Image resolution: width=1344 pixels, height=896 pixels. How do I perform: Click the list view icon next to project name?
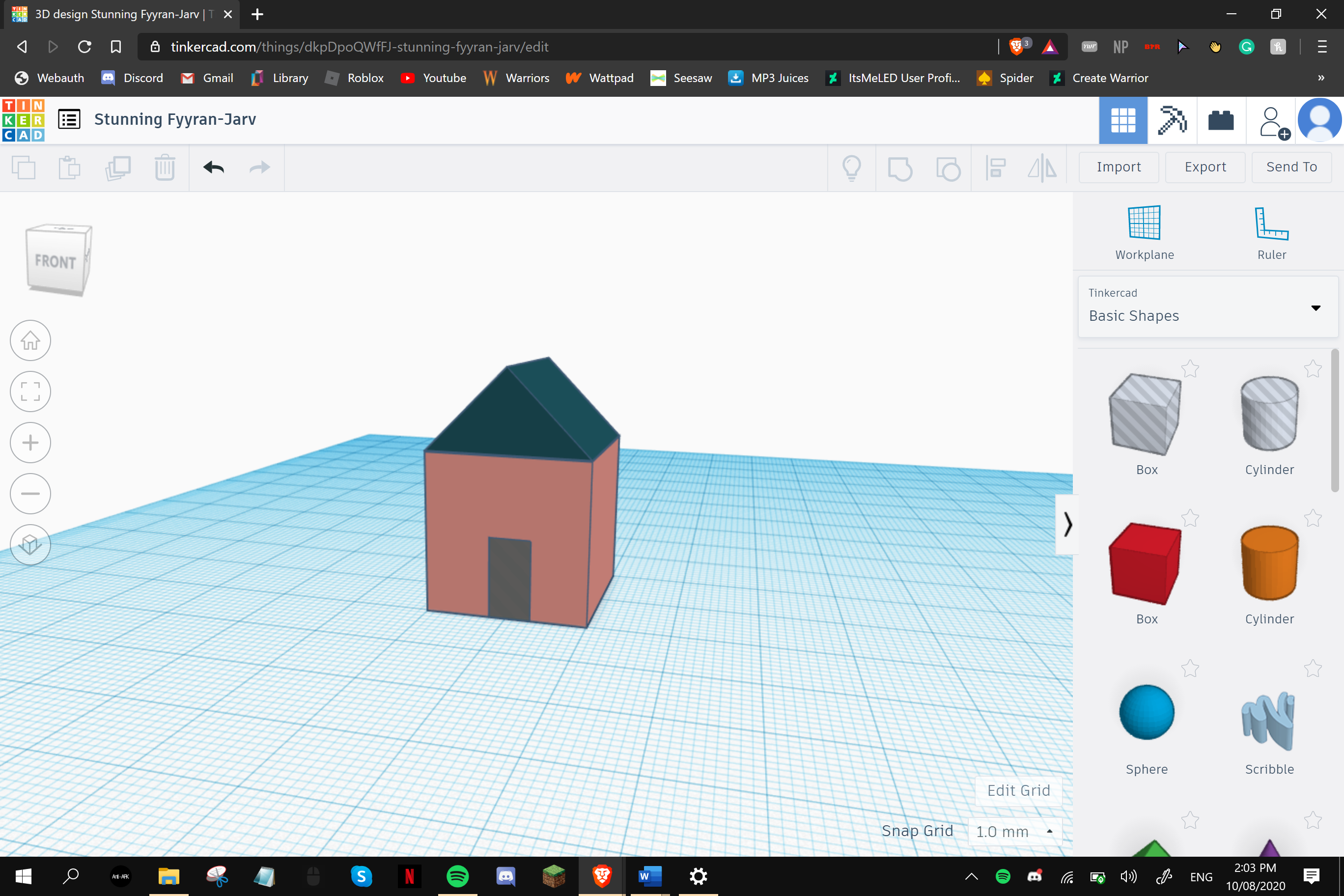69,119
